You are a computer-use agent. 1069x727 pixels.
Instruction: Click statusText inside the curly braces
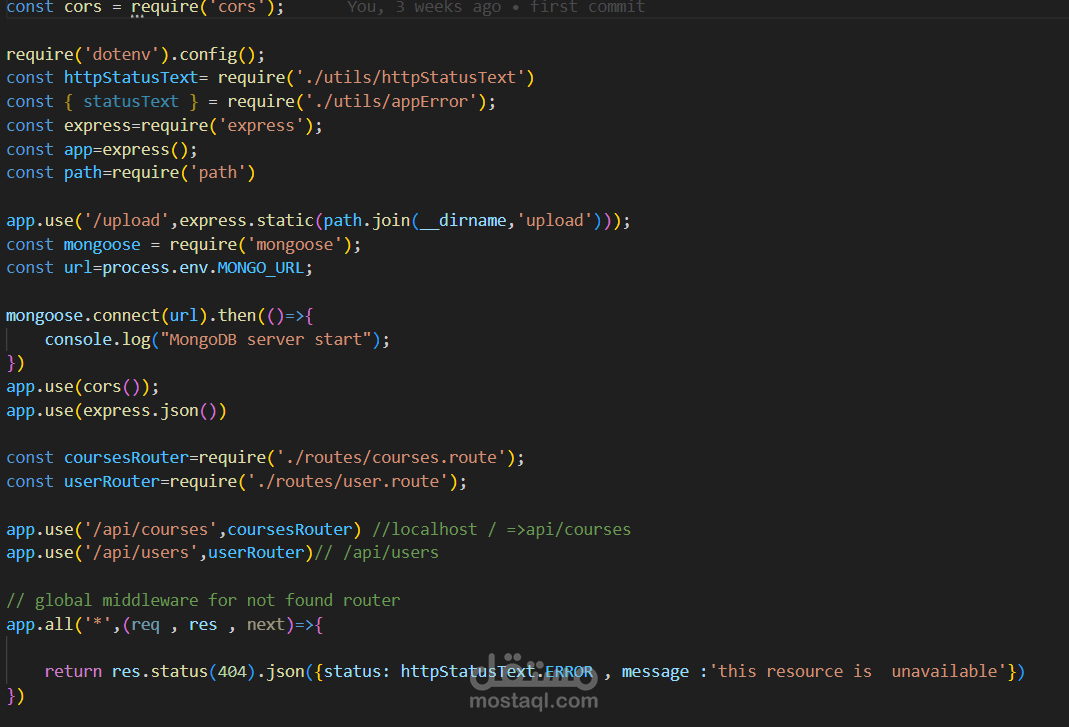point(131,102)
